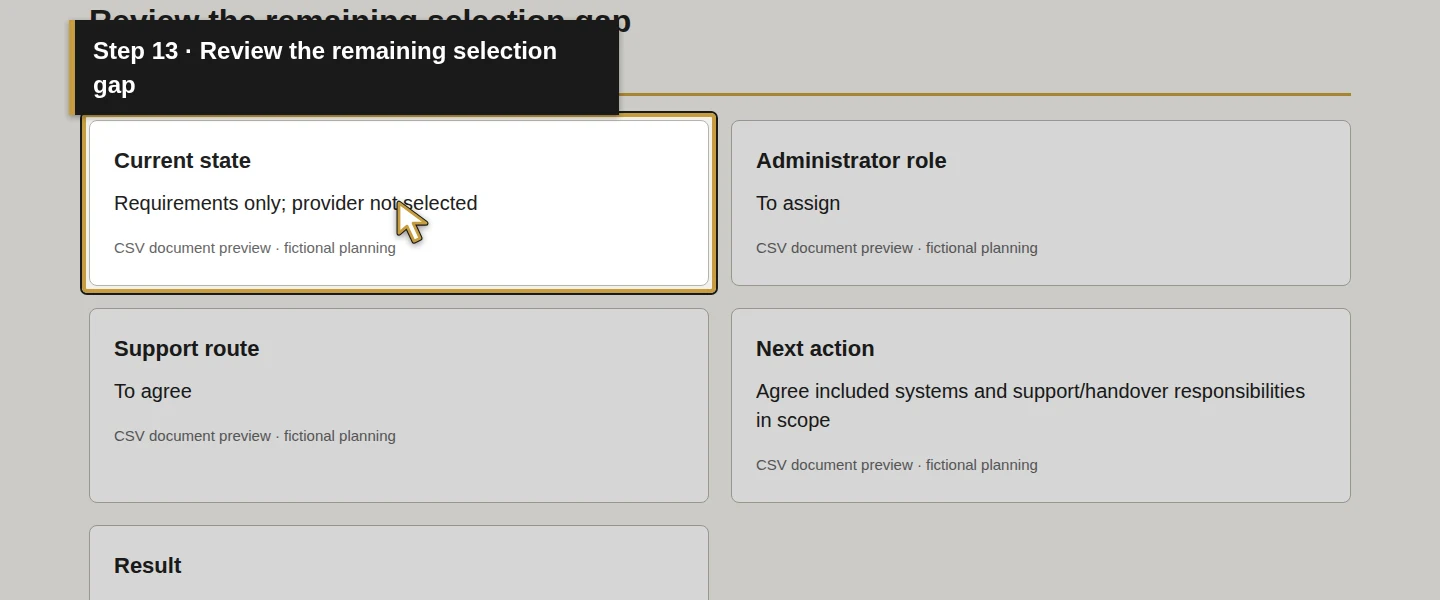Open the Administrator role card
This screenshot has width=1440, height=600.
(1041, 203)
